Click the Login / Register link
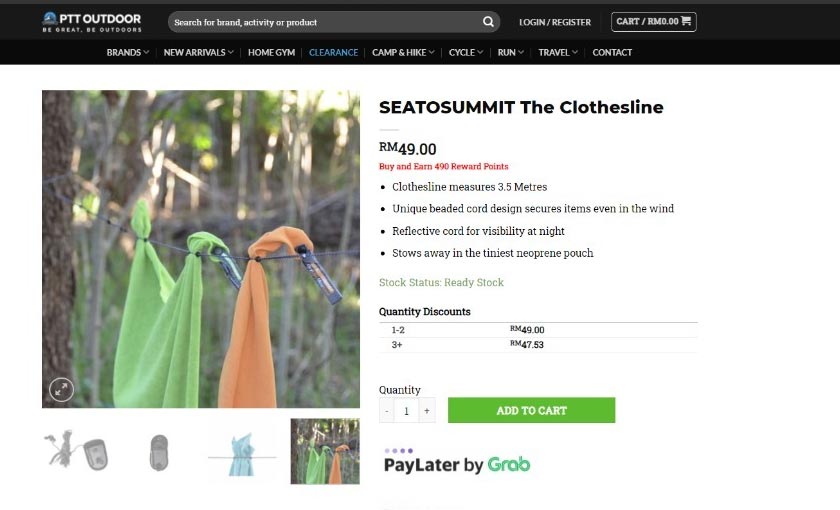The image size is (840, 510). 555,22
